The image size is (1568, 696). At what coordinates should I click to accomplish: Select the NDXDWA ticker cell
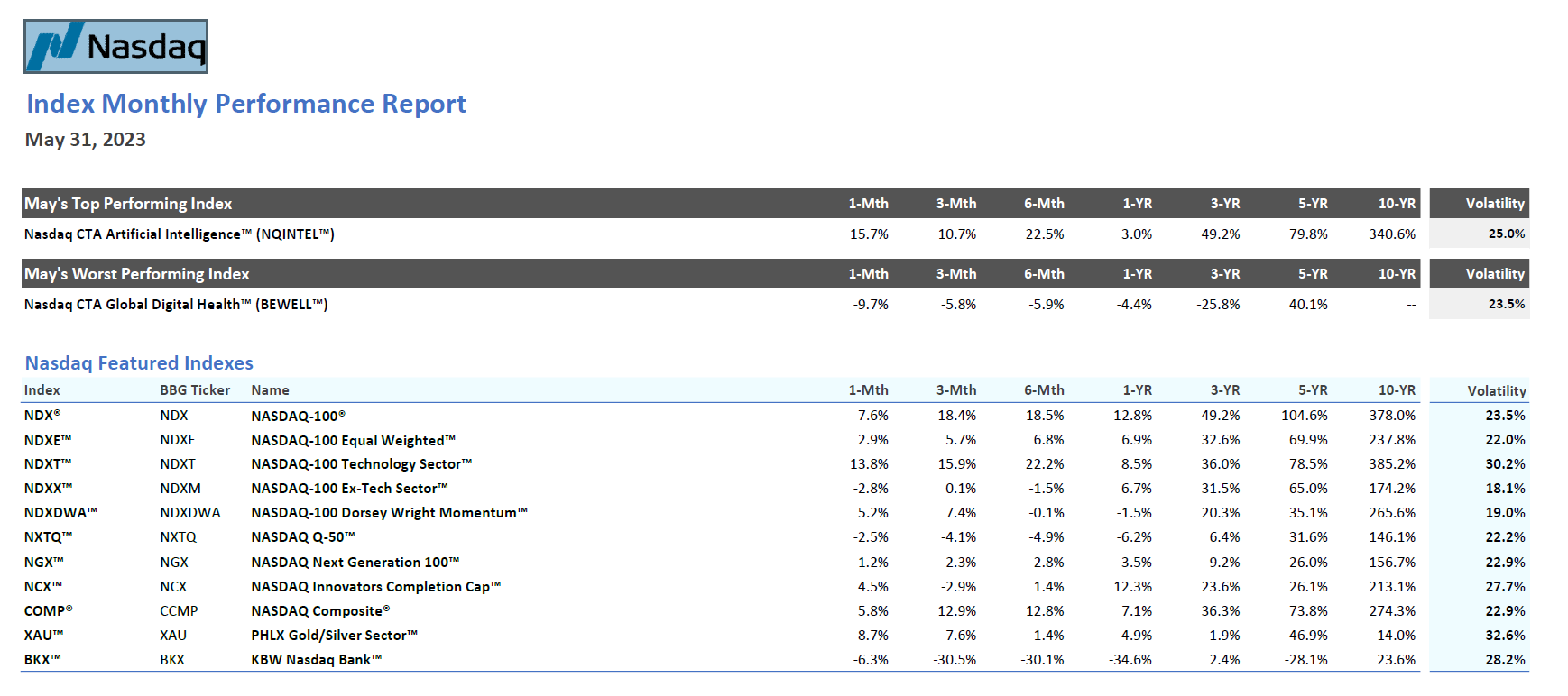pos(190,513)
